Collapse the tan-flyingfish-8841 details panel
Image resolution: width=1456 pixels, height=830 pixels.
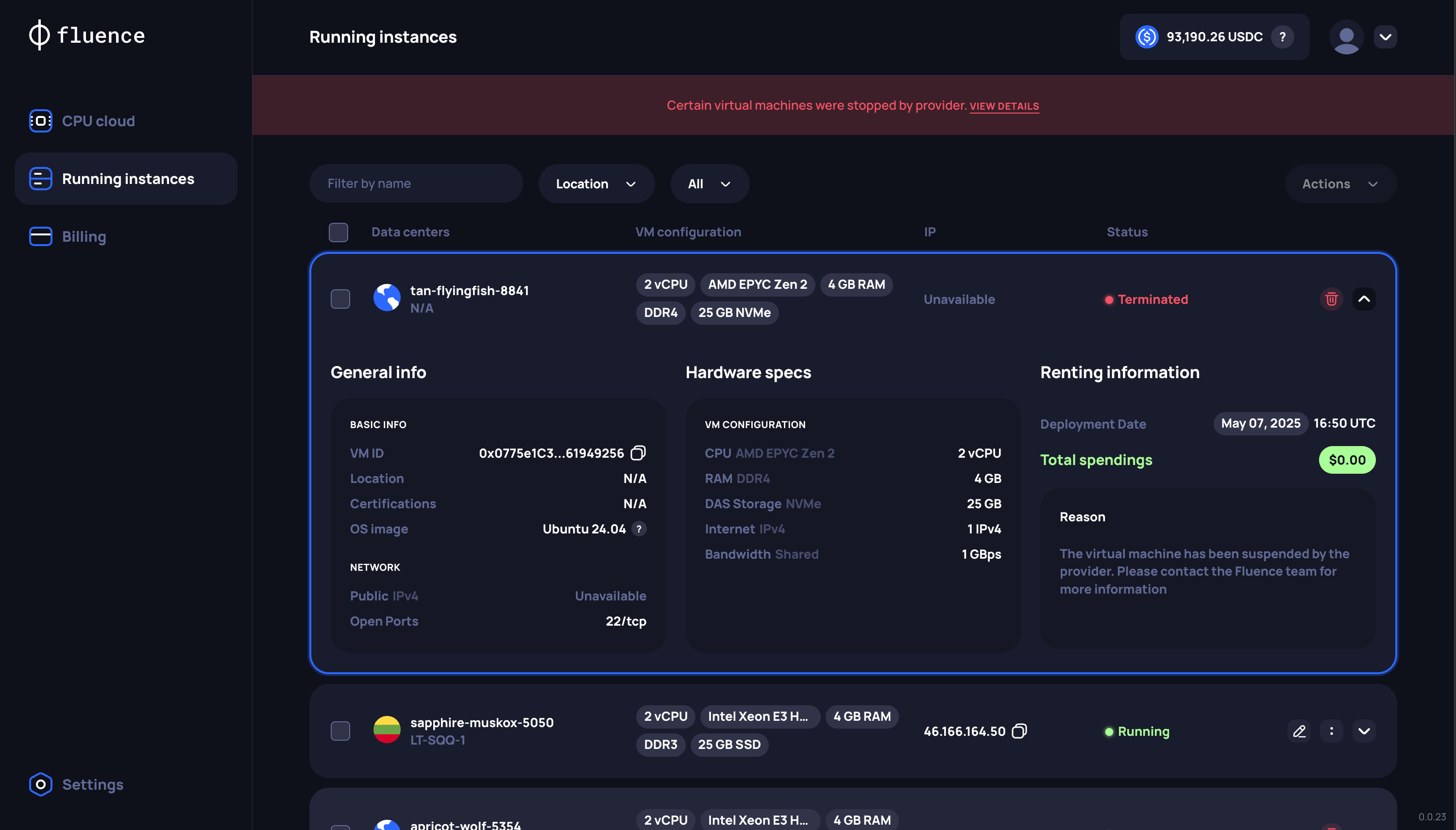click(1364, 299)
